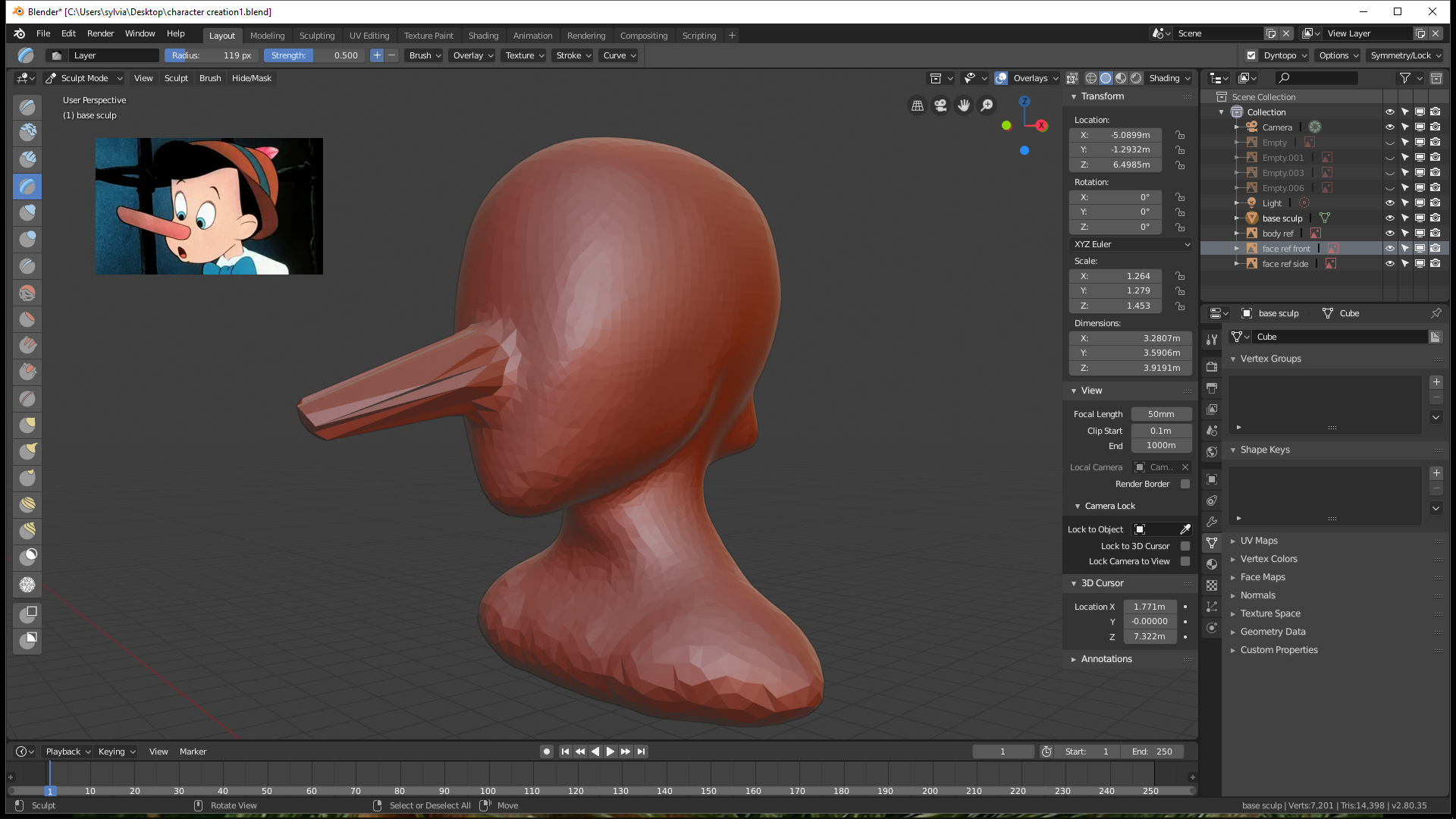
Task: Click the Symmetry/Lock button
Action: (x=1404, y=55)
